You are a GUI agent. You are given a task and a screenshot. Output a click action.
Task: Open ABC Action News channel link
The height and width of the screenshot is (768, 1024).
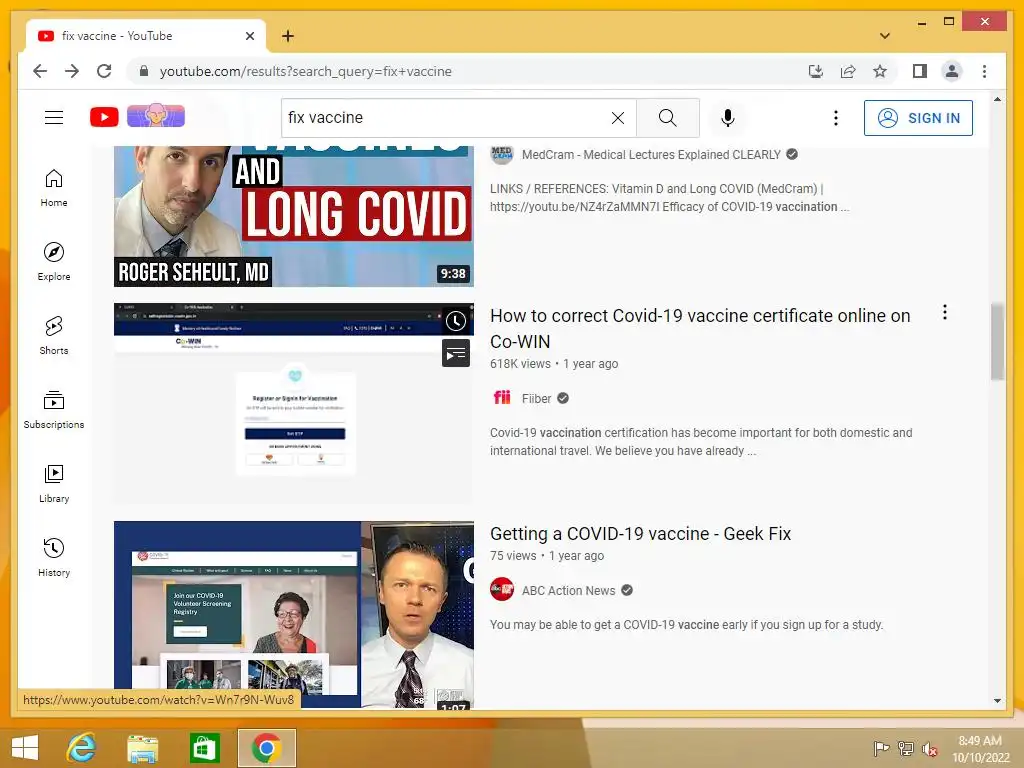tap(568, 590)
